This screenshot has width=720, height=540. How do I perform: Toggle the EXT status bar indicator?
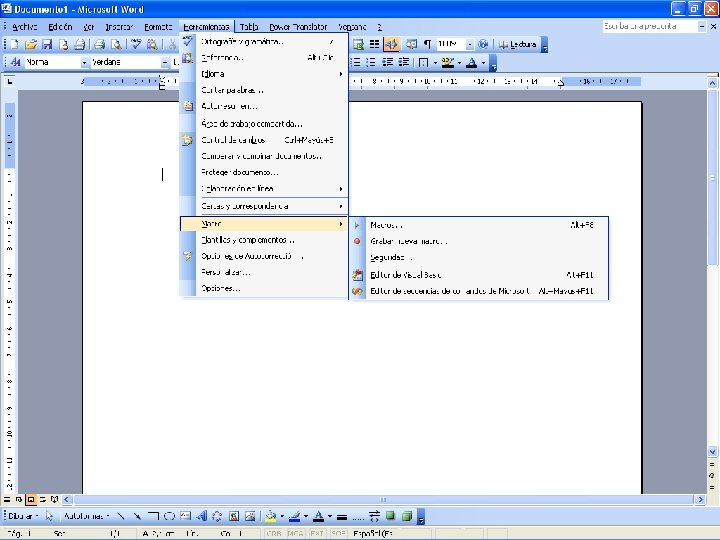[317, 534]
